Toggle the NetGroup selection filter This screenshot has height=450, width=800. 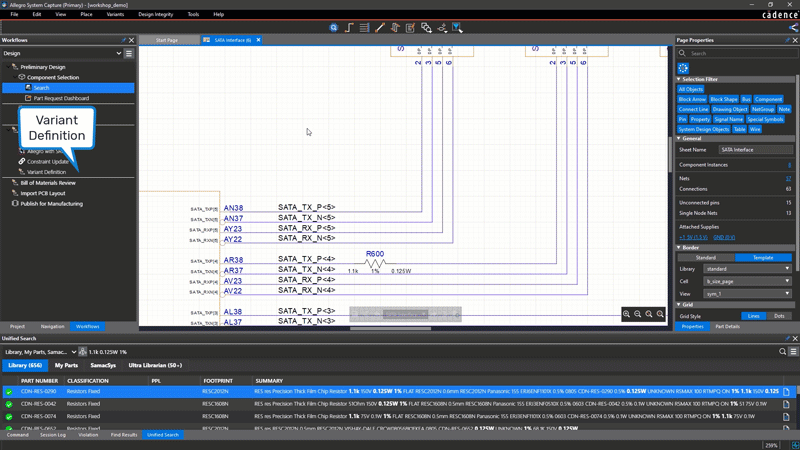(x=763, y=109)
